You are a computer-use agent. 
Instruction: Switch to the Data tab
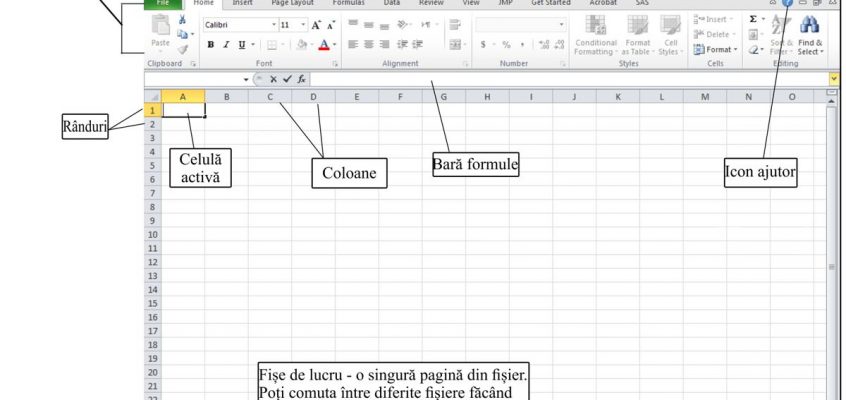pyautogui.click(x=392, y=3)
